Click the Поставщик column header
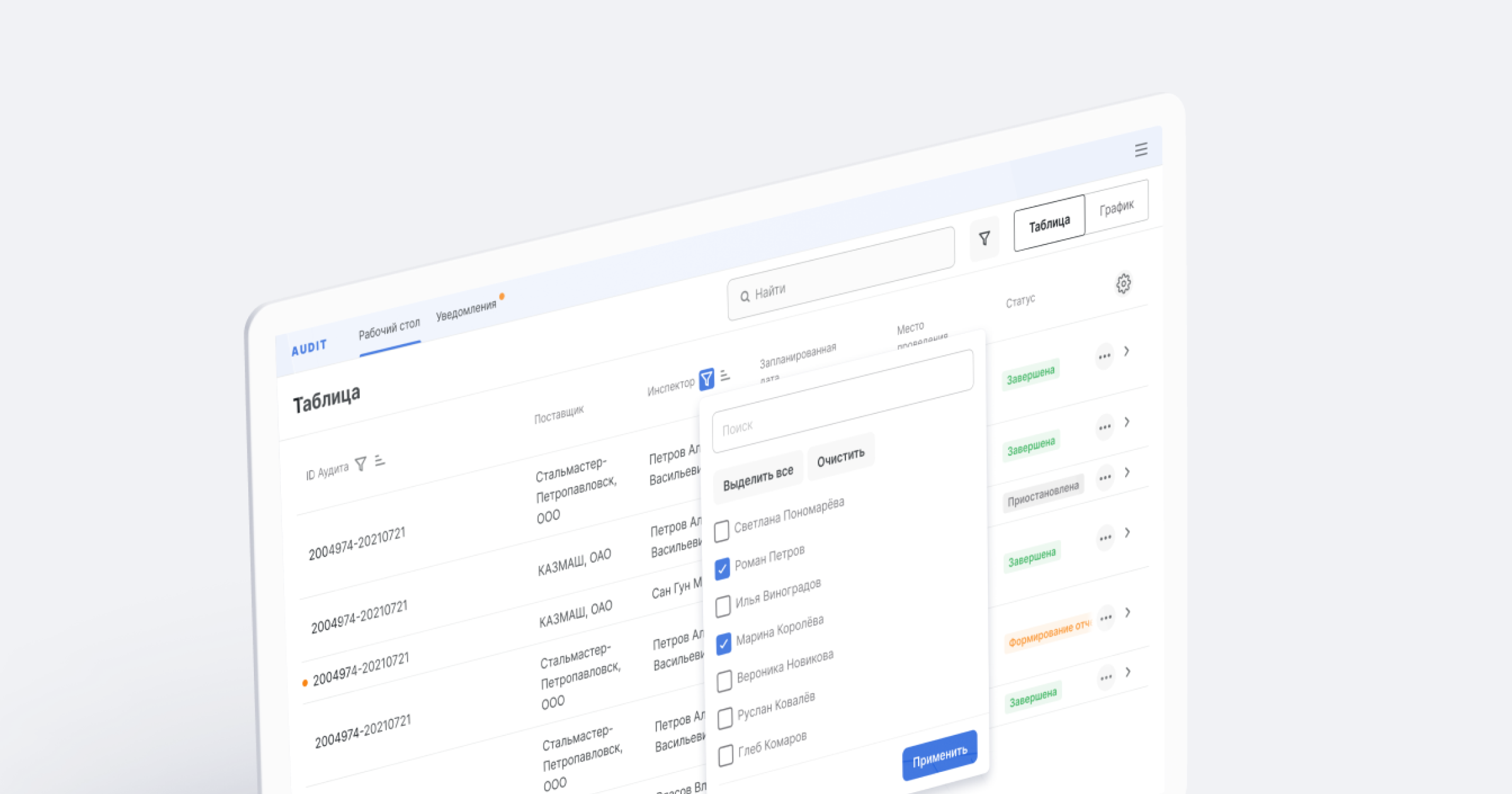1512x794 pixels. coord(559,414)
